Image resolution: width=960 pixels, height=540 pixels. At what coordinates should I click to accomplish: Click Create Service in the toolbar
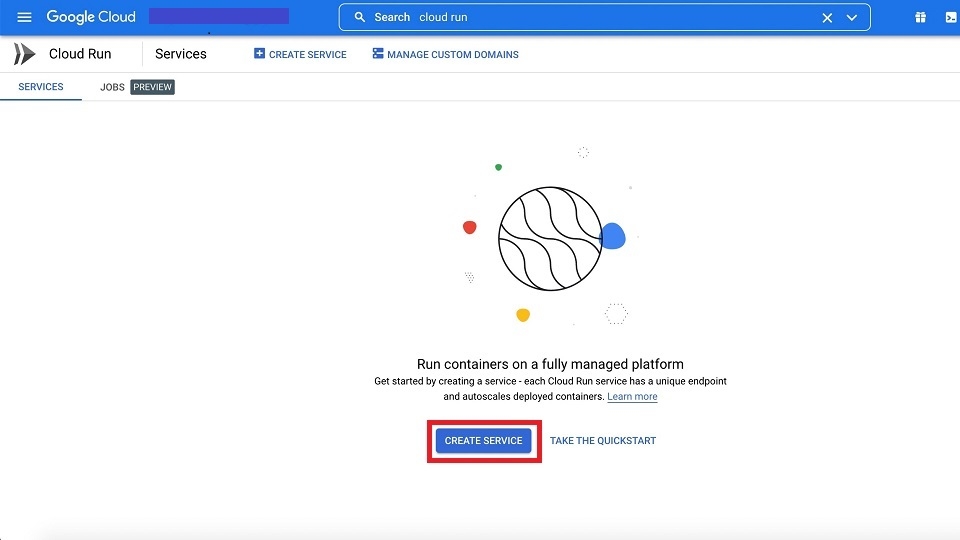(x=300, y=54)
